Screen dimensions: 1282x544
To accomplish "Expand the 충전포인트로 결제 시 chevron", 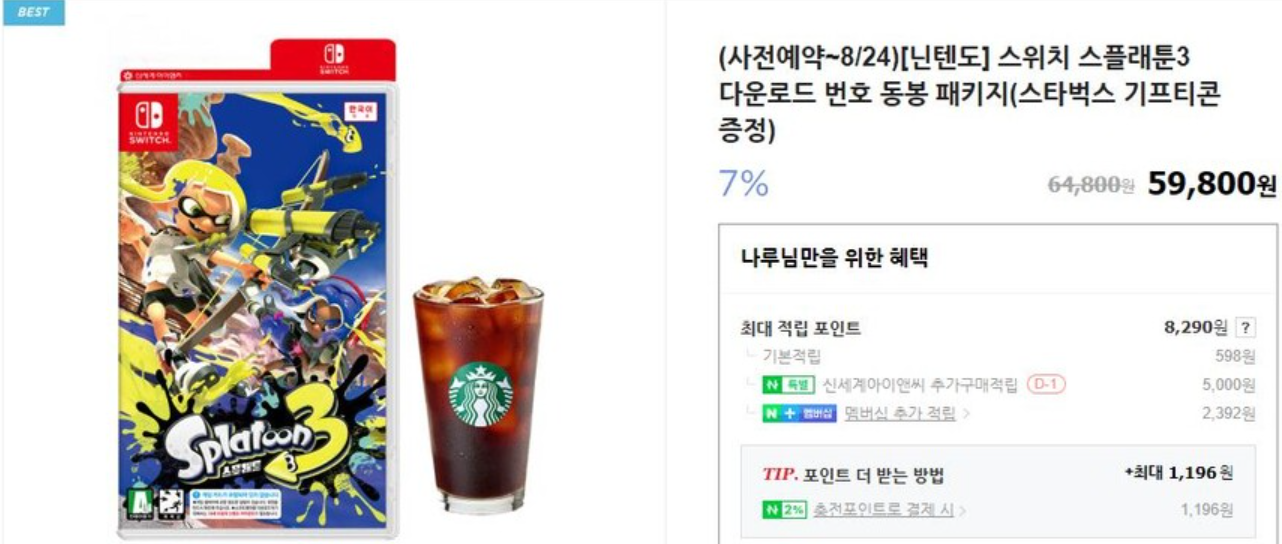I will coord(962,511).
